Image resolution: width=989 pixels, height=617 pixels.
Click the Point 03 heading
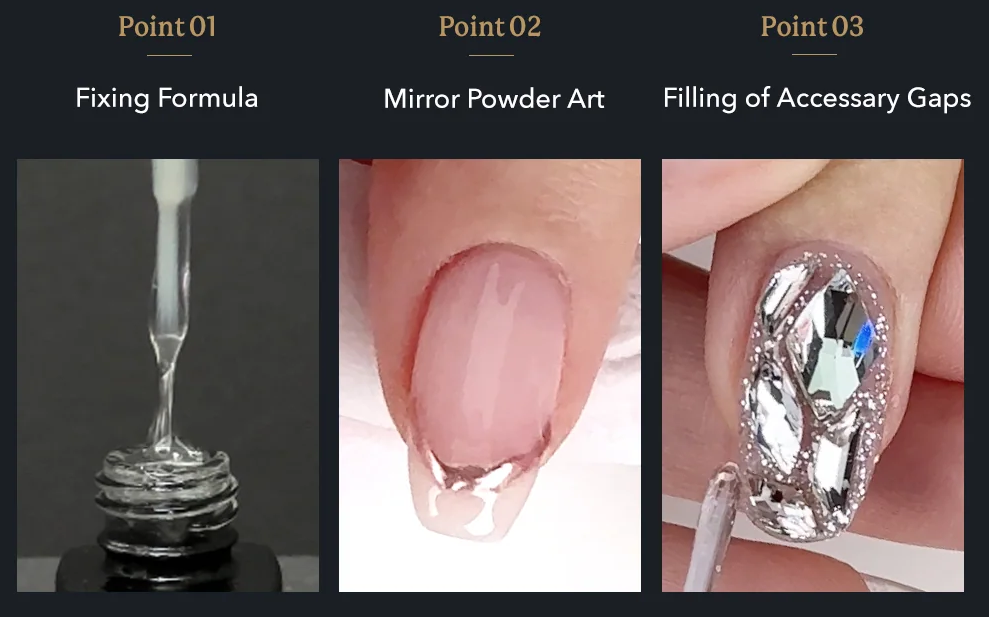click(x=812, y=26)
